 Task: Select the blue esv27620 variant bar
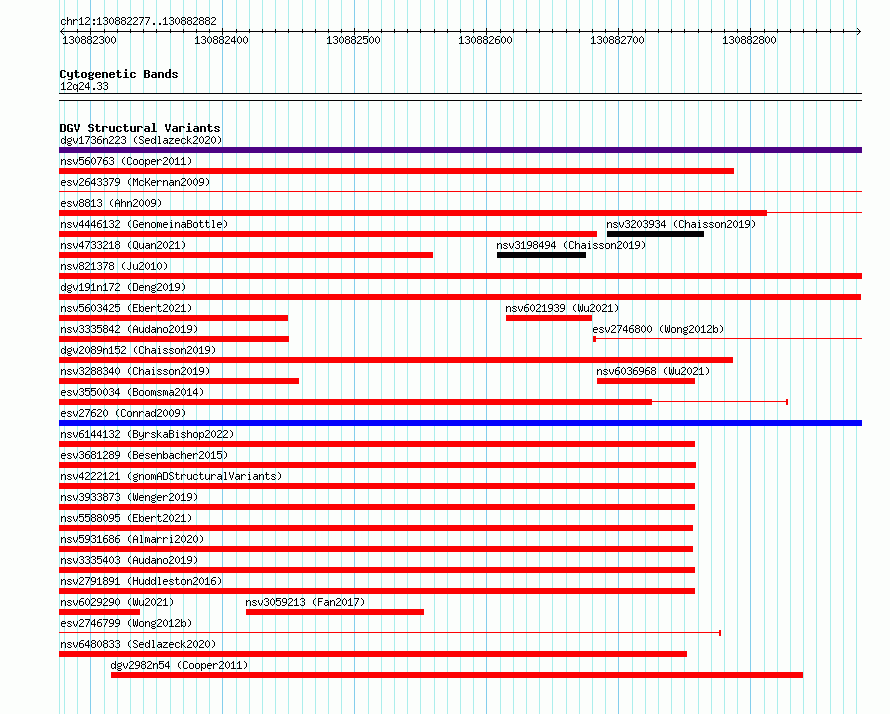460,423
